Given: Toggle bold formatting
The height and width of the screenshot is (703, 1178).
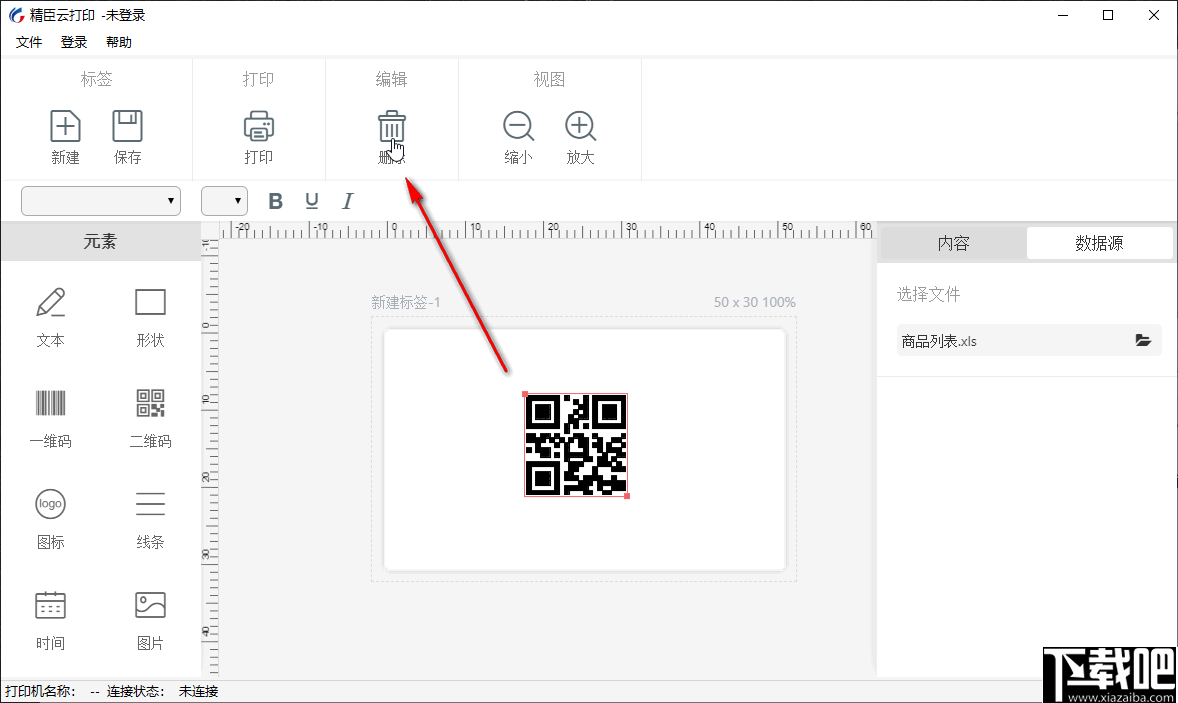Looking at the screenshot, I should pos(275,200).
